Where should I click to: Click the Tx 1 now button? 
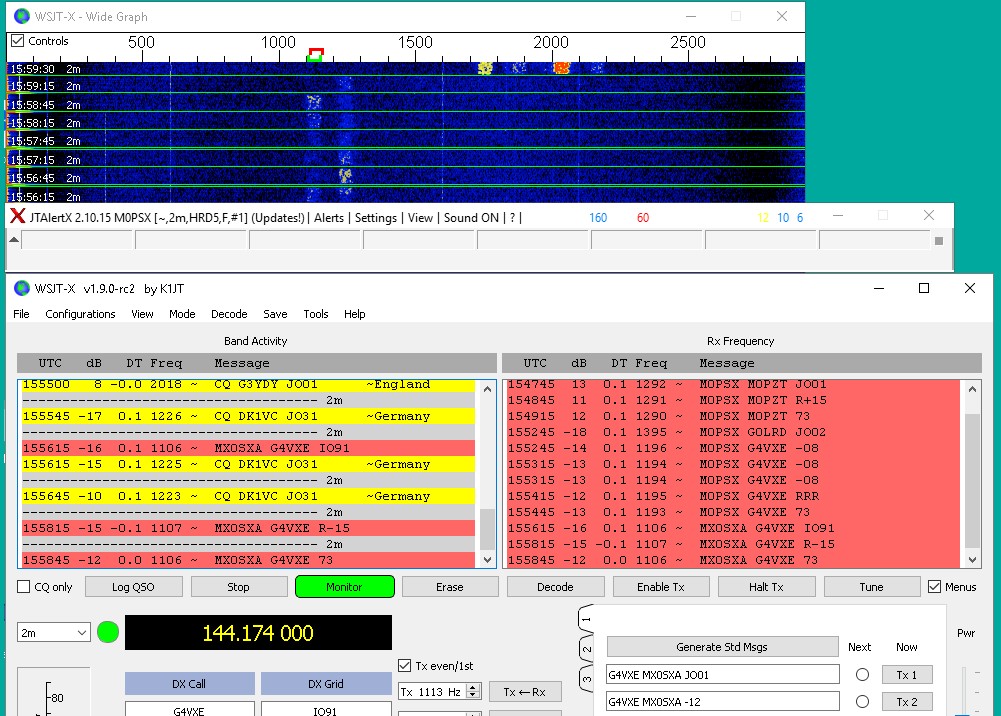click(907, 675)
